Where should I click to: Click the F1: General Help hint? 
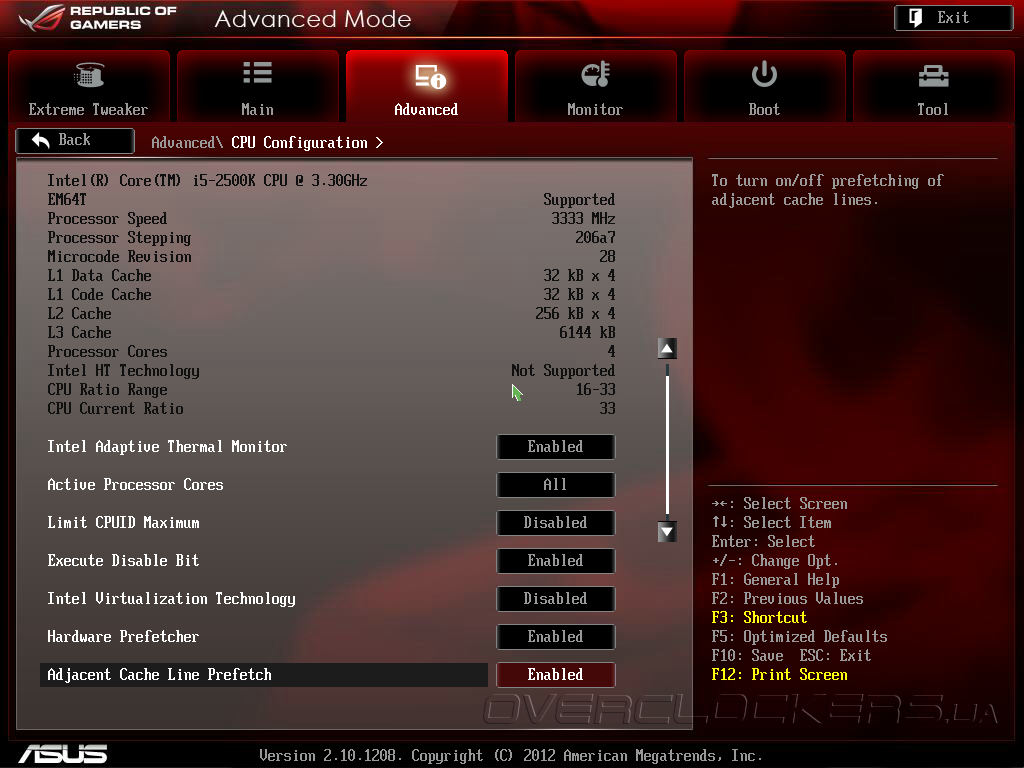pyautogui.click(x=775, y=580)
